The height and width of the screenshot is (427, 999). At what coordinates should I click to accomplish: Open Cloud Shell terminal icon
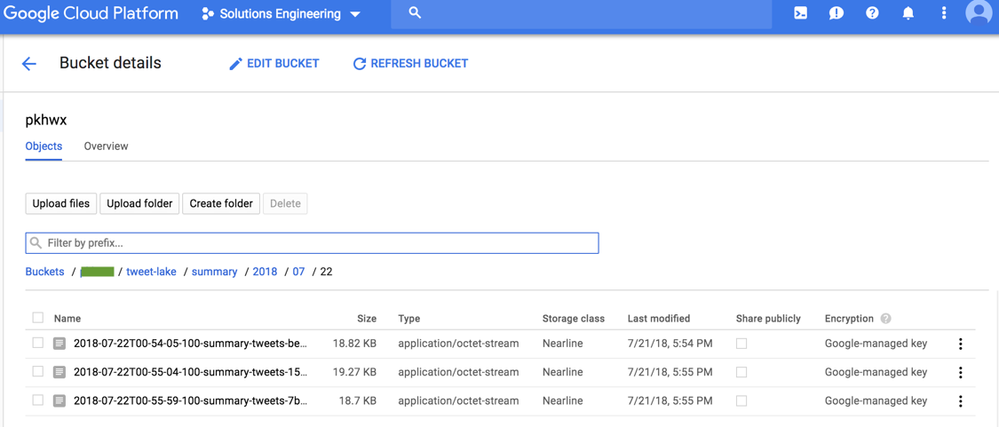[800, 14]
